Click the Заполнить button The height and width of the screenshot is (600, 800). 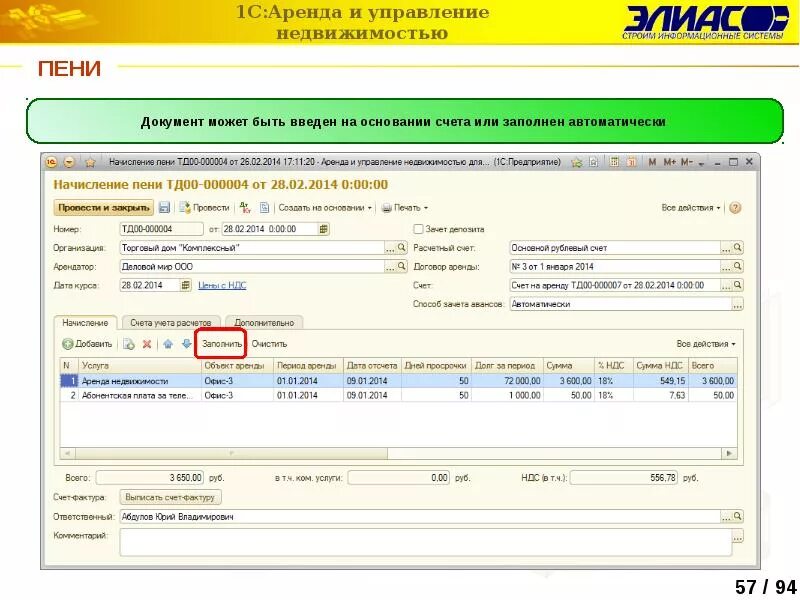pos(222,344)
